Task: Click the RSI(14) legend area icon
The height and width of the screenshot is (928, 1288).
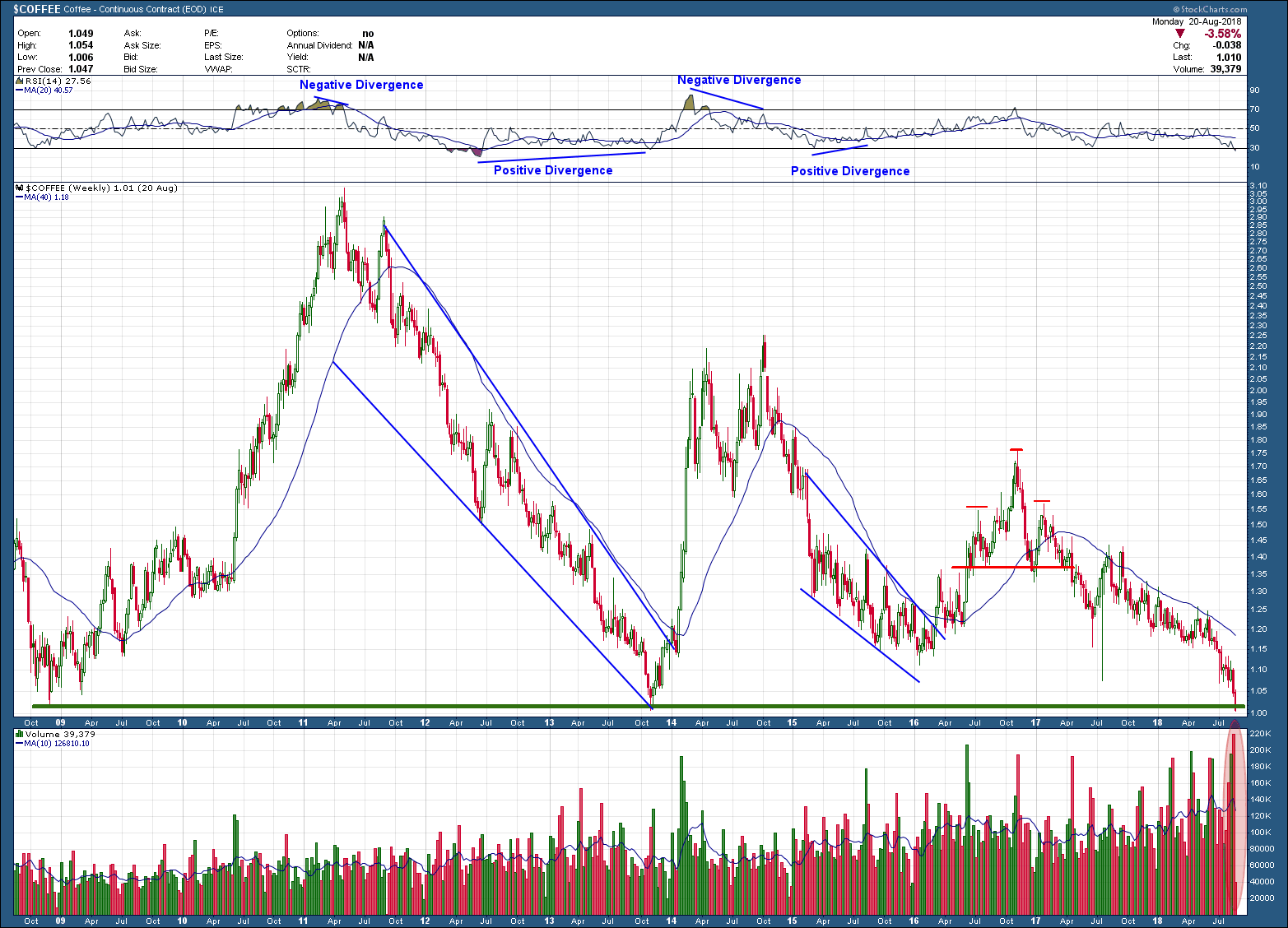Action: [20, 81]
